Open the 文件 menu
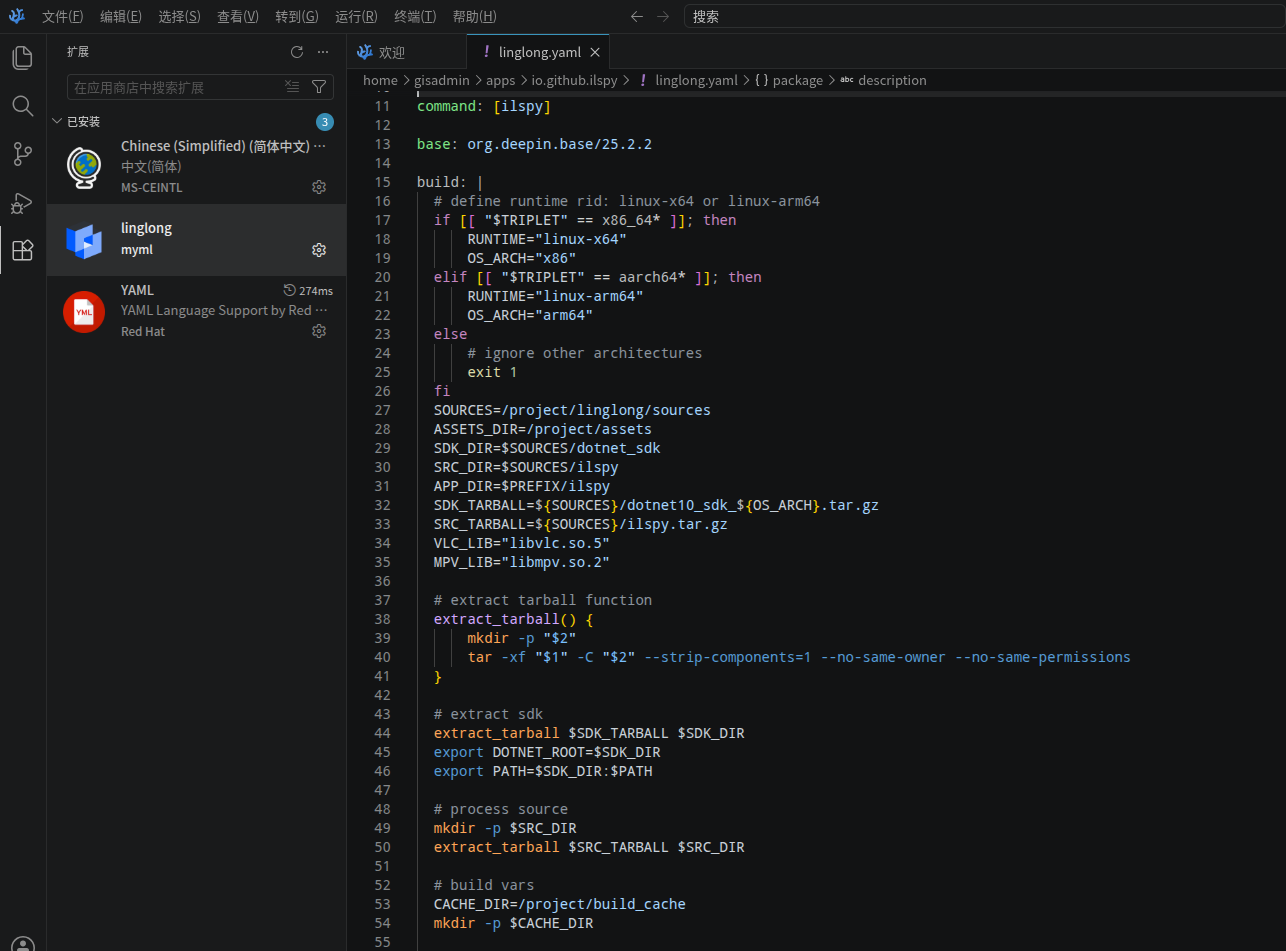 (x=63, y=16)
